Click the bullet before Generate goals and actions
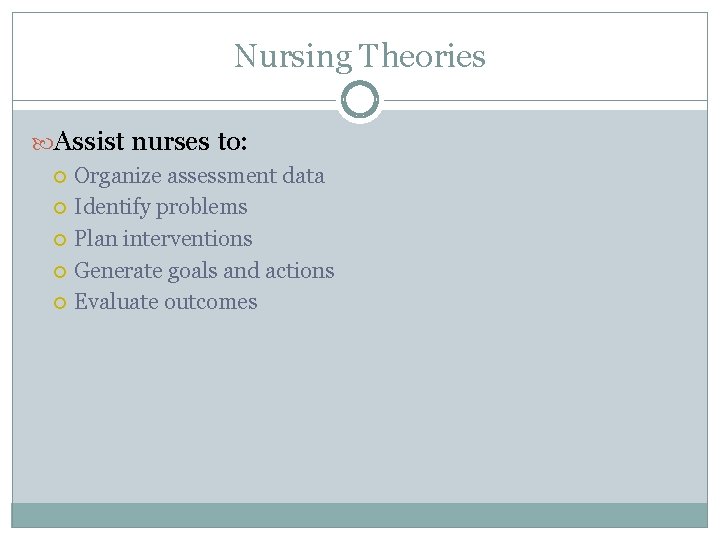The width and height of the screenshot is (720, 540). (60, 272)
